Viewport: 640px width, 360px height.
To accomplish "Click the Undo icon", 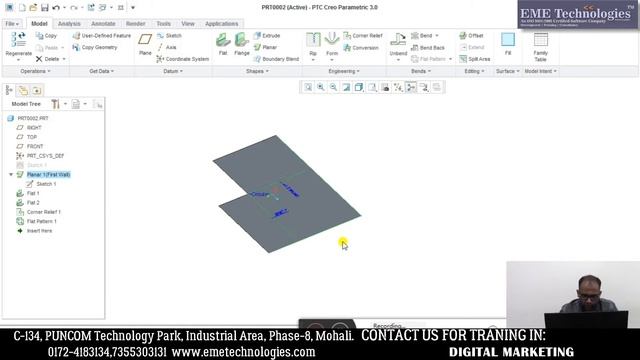I will (x=56, y=8).
